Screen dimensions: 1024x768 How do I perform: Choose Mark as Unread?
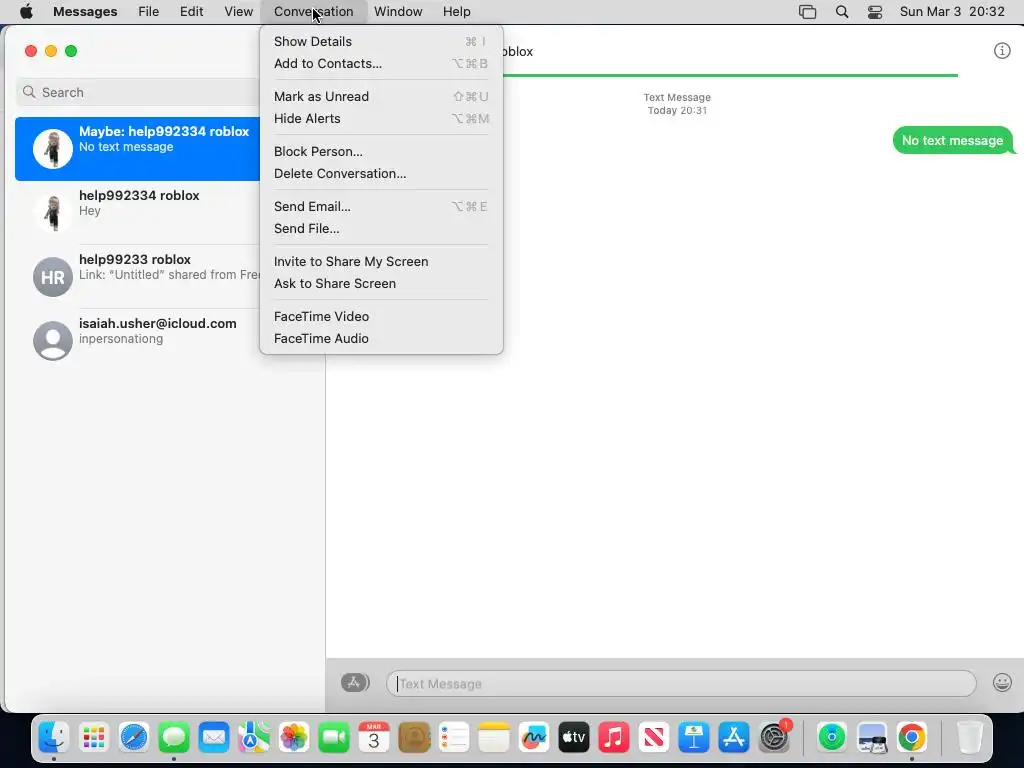point(381,96)
